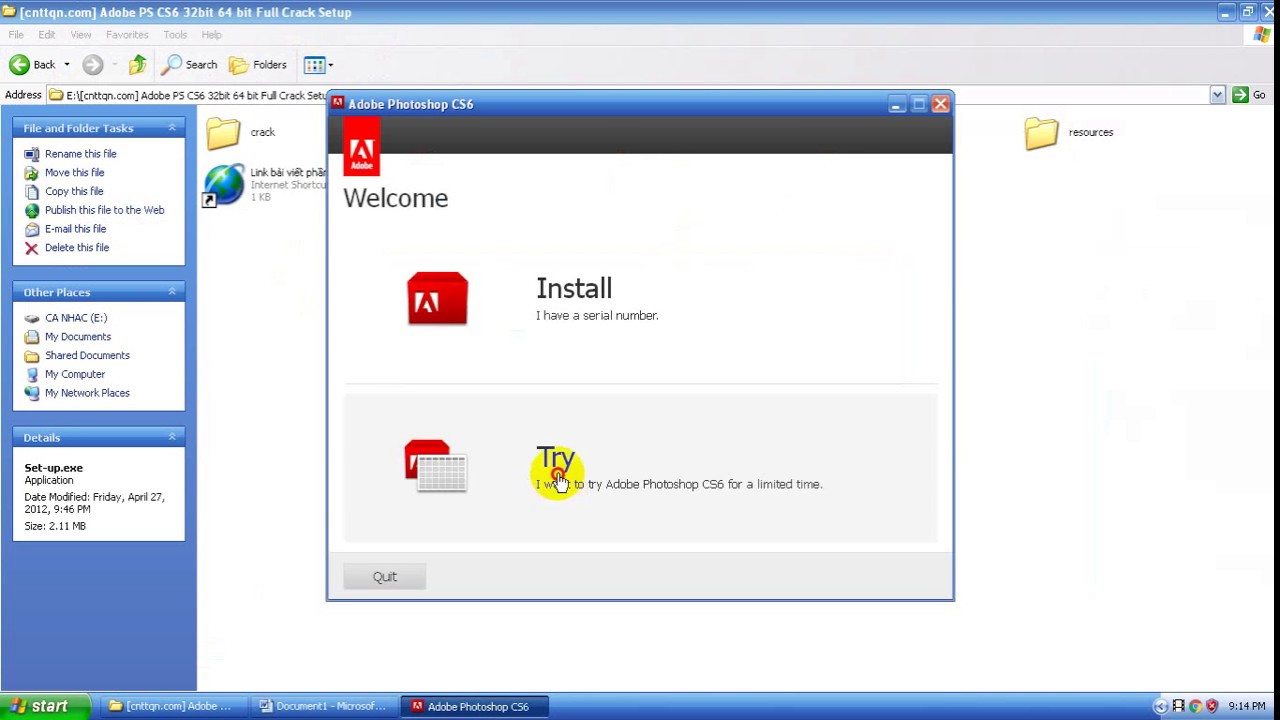Toggle the Folders pane button
Screen dimensions: 1280x720
coord(258,65)
